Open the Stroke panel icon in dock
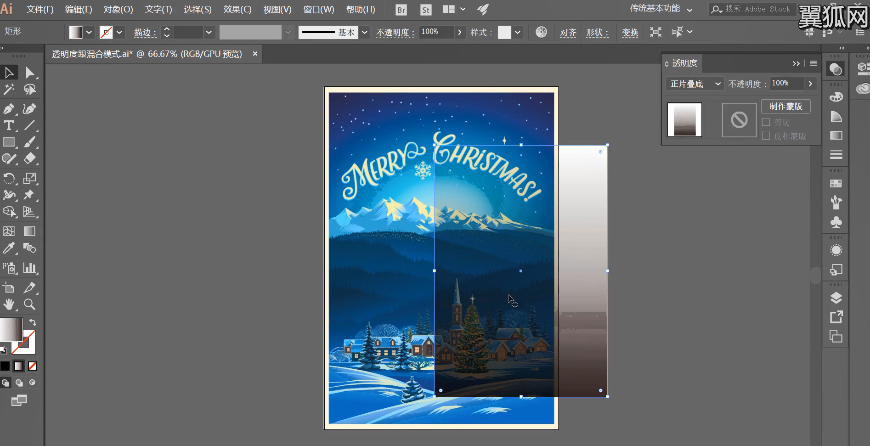870x446 pixels. [836, 155]
